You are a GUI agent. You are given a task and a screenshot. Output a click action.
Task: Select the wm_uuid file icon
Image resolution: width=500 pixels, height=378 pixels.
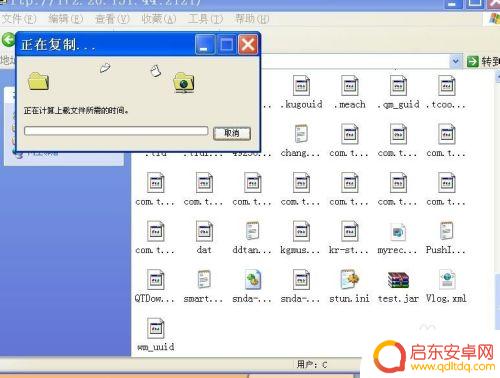click(155, 328)
